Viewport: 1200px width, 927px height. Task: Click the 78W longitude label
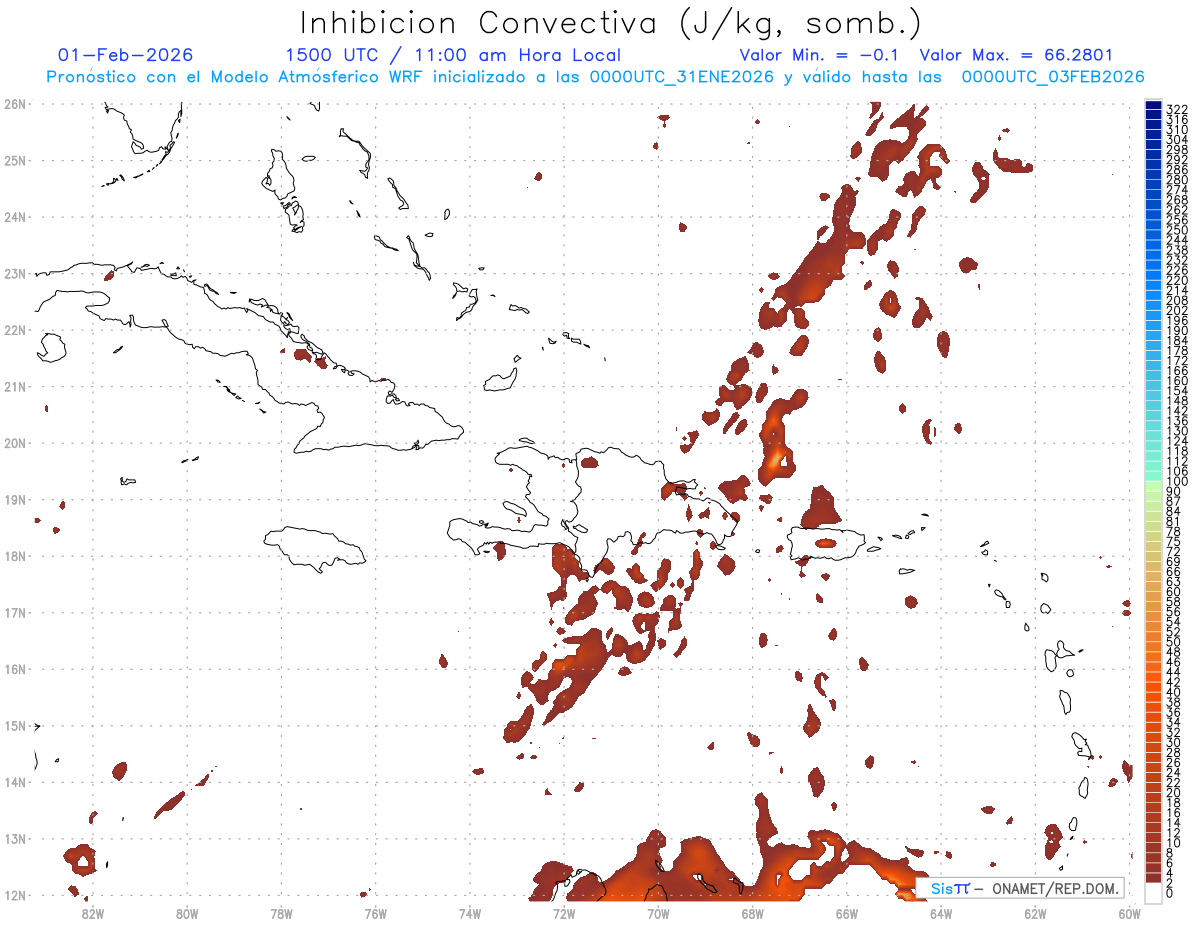tap(281, 913)
